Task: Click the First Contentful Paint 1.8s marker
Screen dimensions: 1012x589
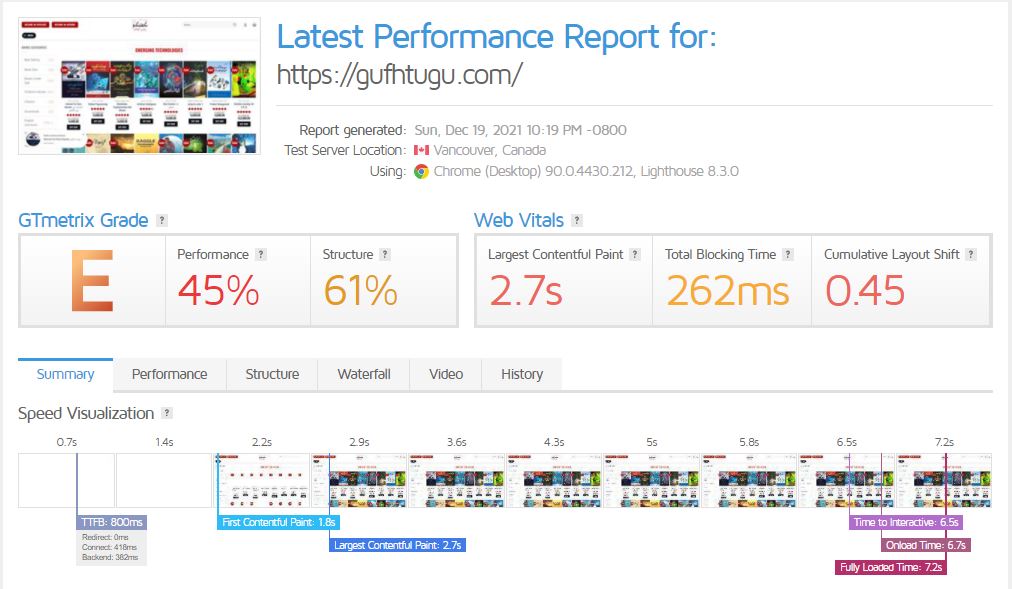Action: (x=278, y=522)
